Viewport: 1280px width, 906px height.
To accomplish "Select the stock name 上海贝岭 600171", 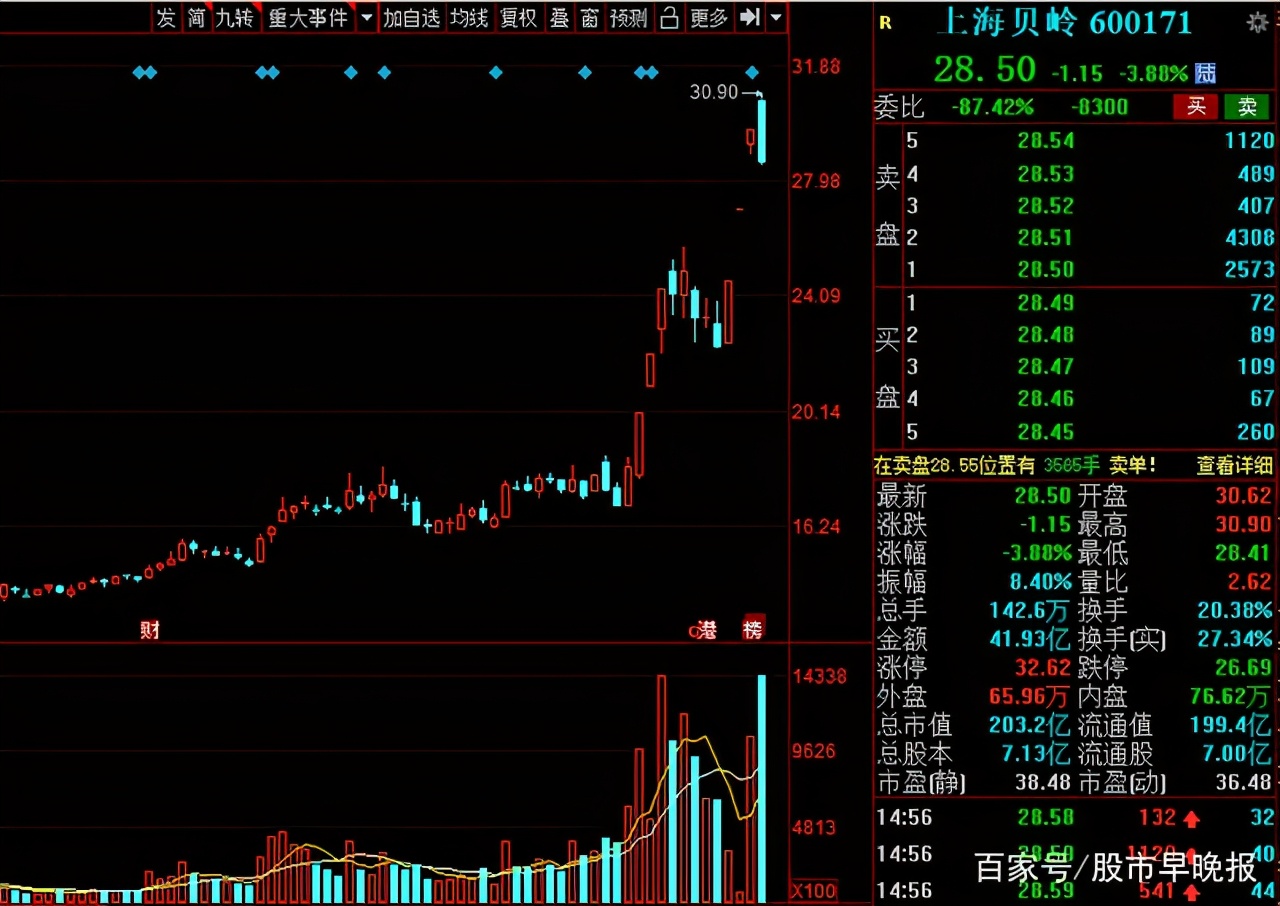I will coord(1064,23).
